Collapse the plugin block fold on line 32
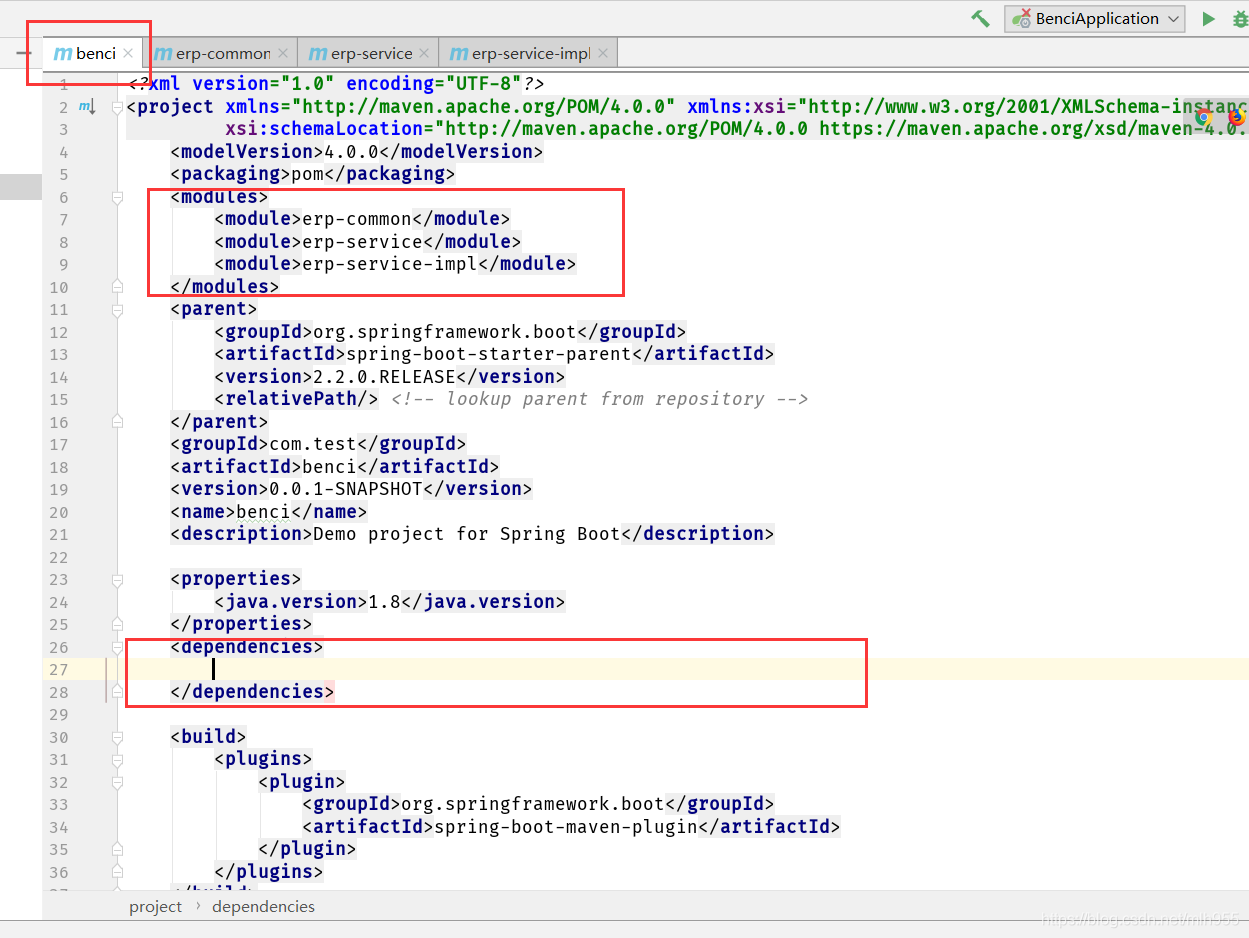Screen dimensions: 1249x938 (118, 782)
